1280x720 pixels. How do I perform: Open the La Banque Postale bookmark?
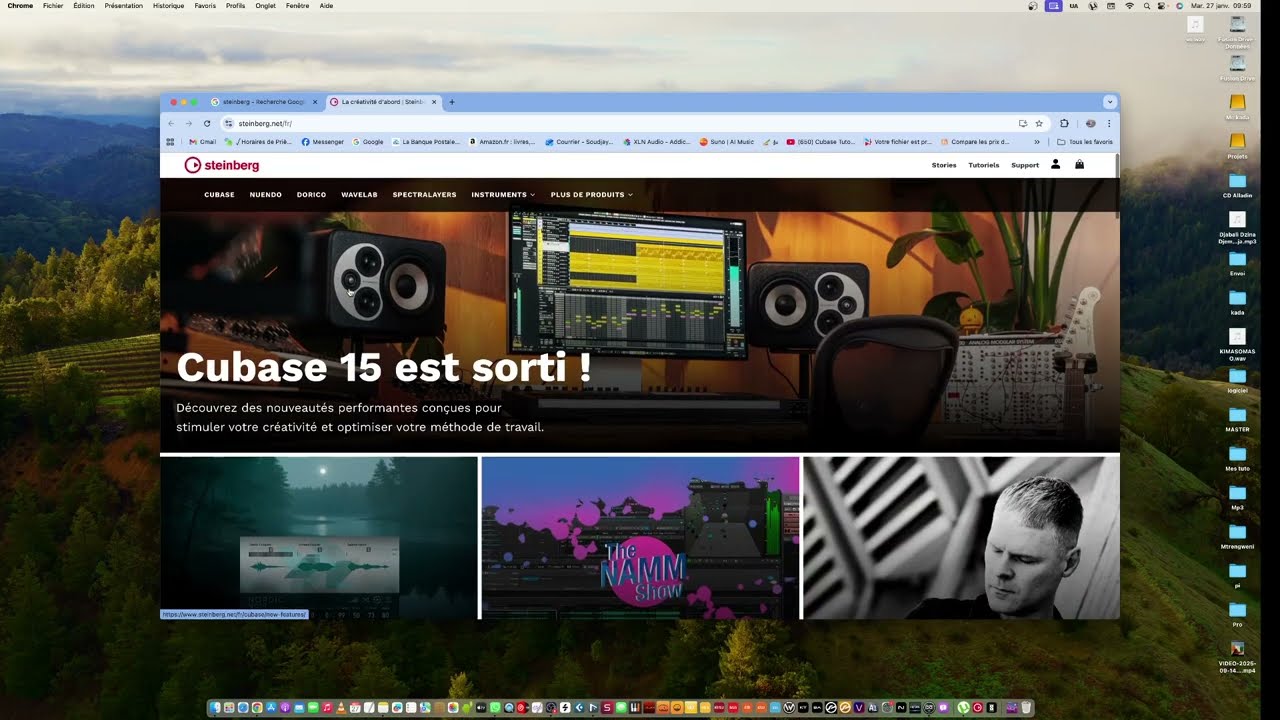tap(426, 142)
